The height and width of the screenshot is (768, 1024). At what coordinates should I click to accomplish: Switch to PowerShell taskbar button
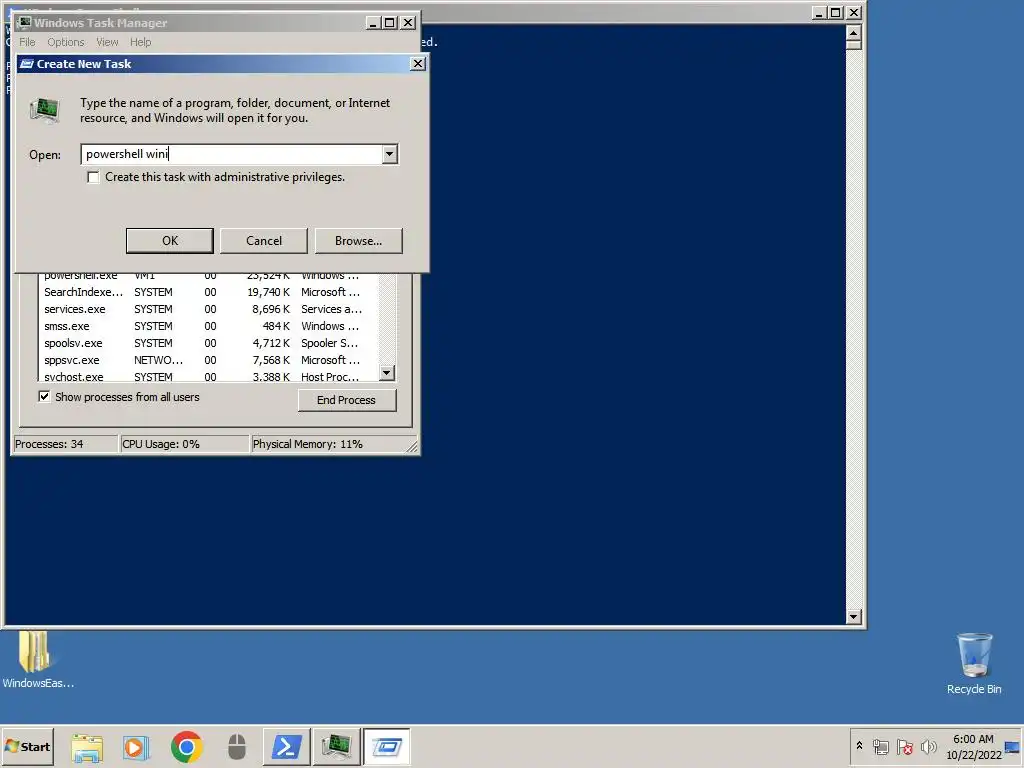pyautogui.click(x=287, y=746)
